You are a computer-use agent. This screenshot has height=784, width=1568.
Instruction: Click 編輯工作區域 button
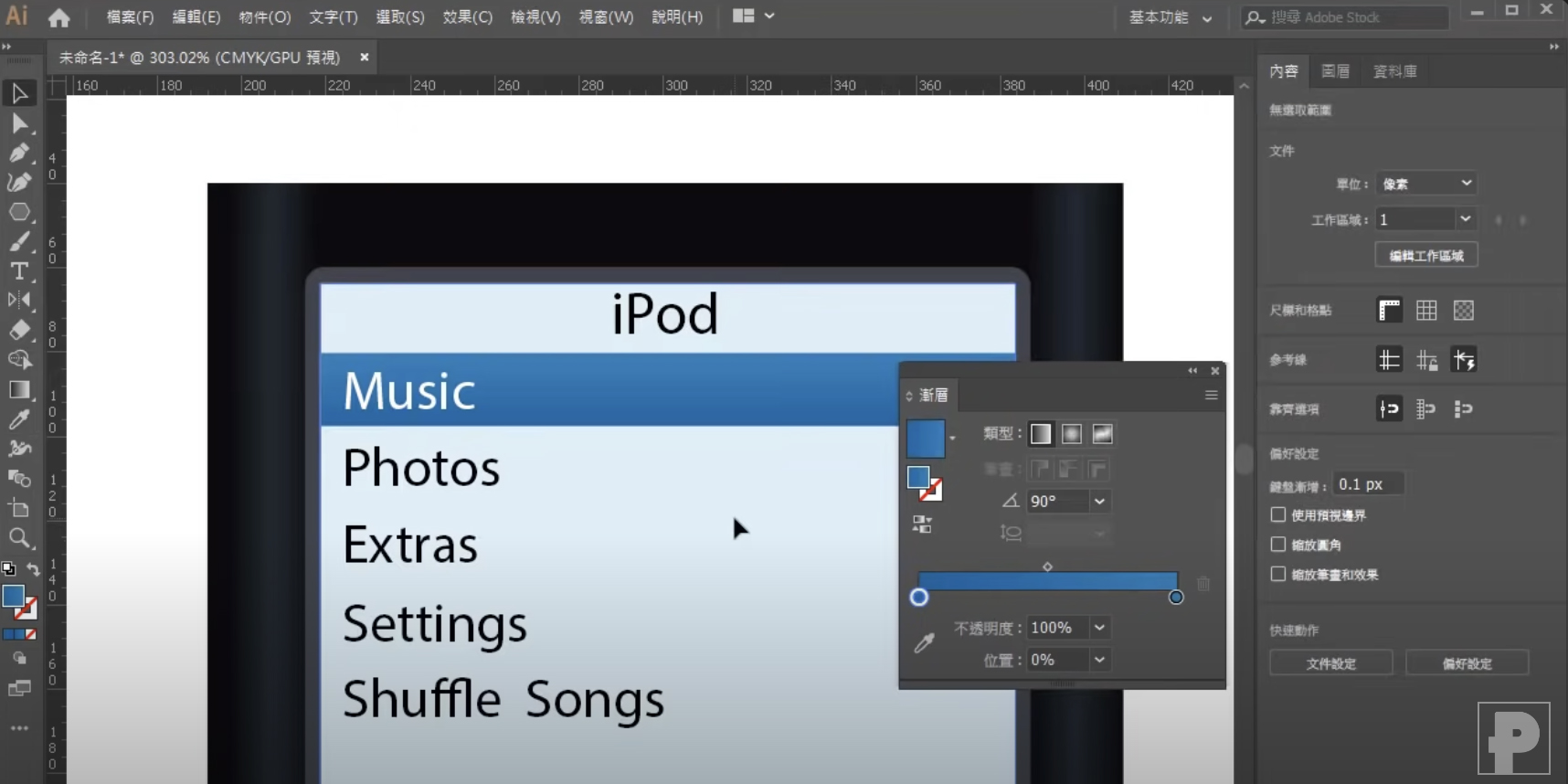point(1426,255)
